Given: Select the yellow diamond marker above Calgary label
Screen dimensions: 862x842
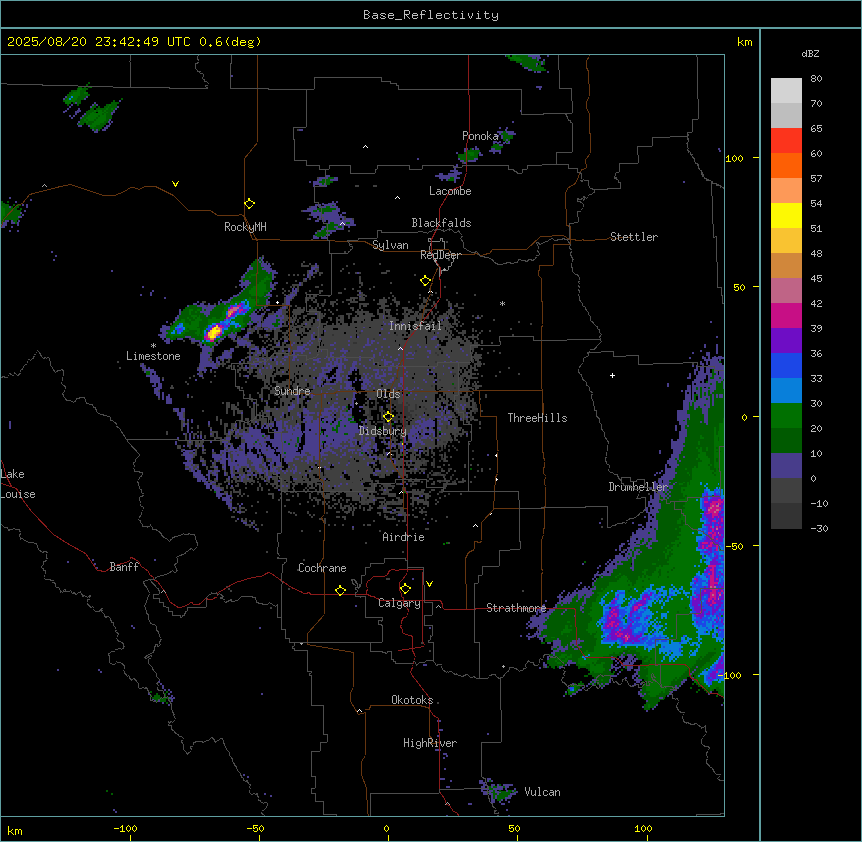Looking at the screenshot, I should pos(405,589).
